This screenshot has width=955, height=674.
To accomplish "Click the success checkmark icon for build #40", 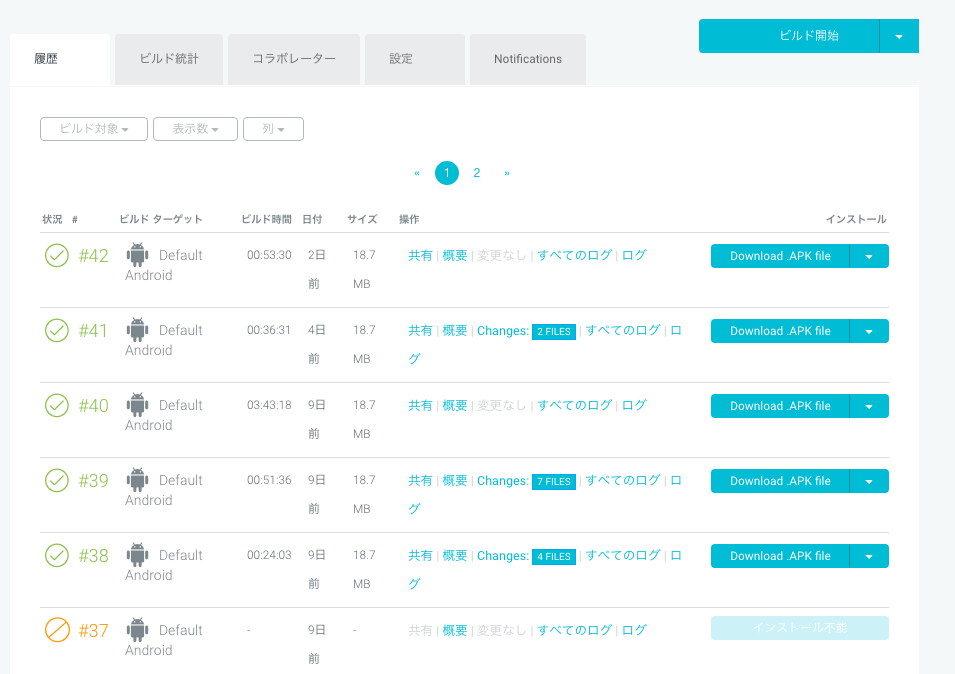I will [x=57, y=405].
